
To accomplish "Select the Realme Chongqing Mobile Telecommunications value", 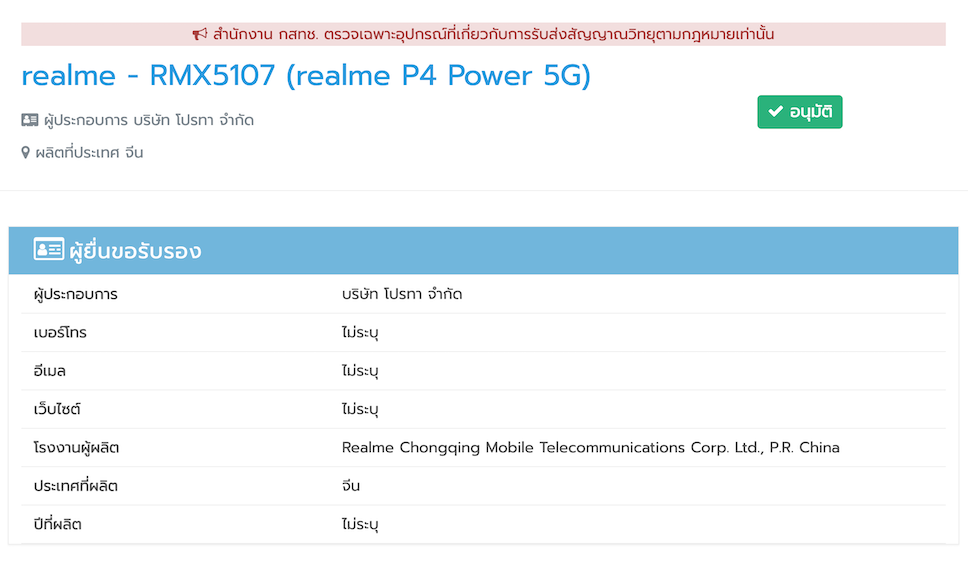I will [x=590, y=447].
